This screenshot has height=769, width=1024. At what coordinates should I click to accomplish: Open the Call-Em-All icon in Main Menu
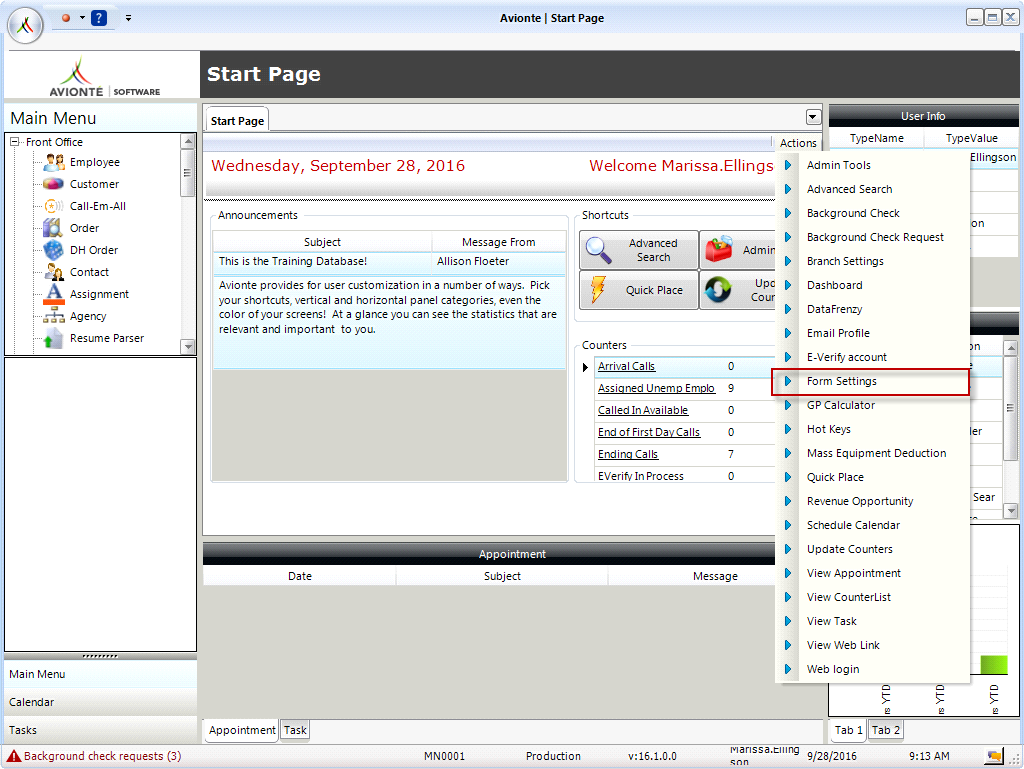(54, 206)
